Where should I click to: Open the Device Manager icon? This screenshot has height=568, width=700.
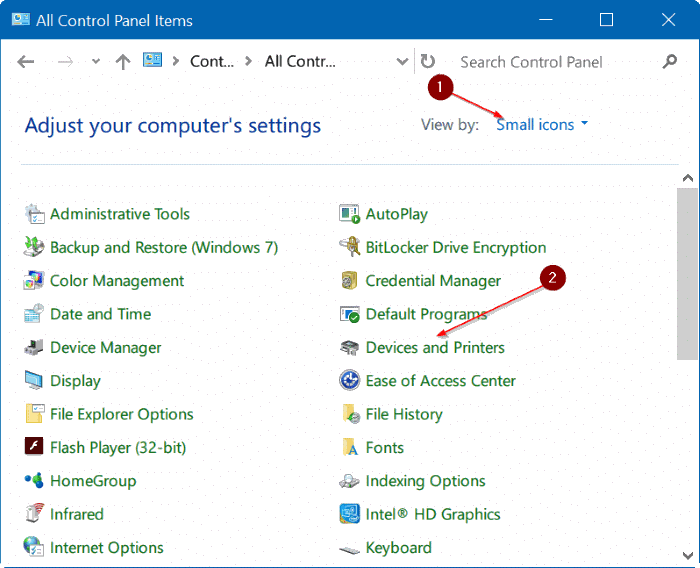(34, 347)
